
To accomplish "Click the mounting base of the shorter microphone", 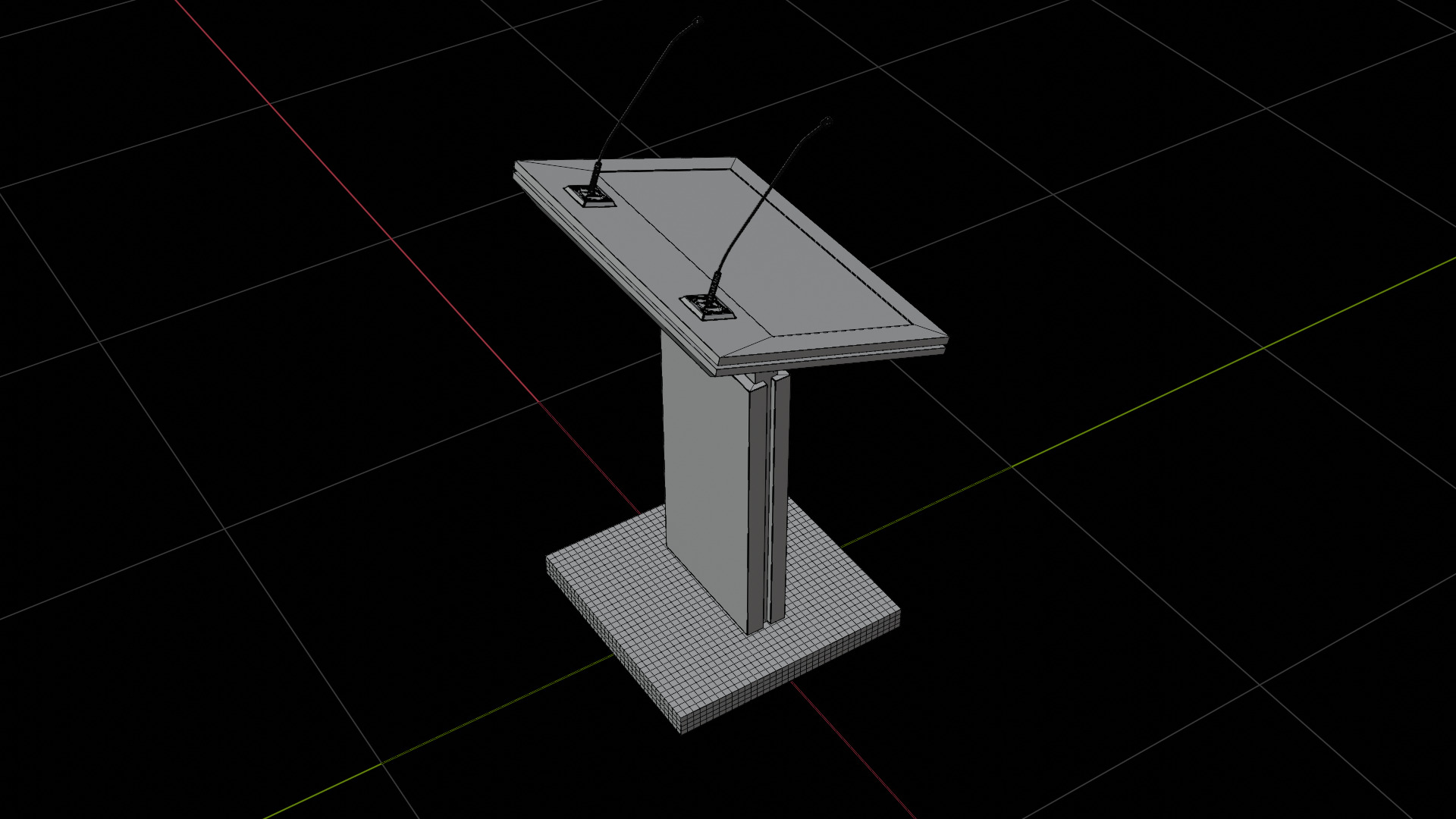I will point(708,307).
